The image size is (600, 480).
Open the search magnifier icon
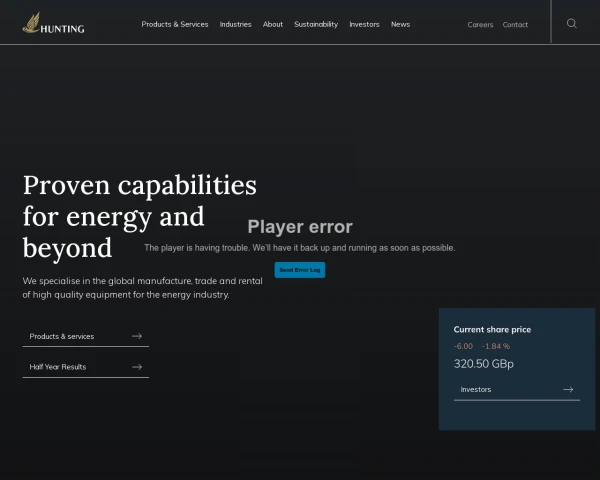[571, 23]
